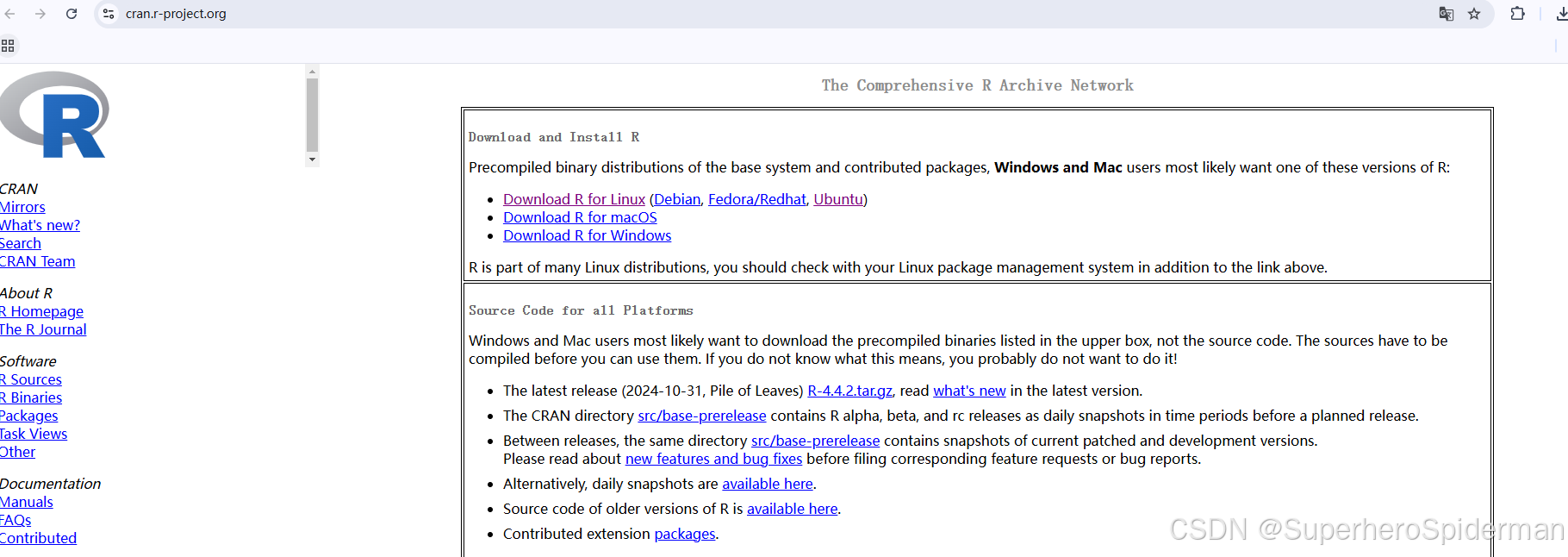Open the Task Views link
Viewport: 1568px width, 557px height.
(x=34, y=434)
